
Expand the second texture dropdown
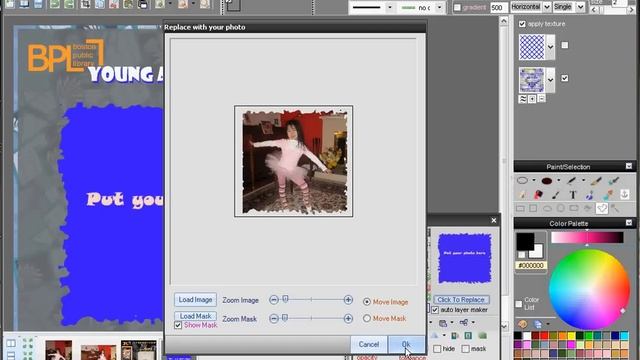550,80
